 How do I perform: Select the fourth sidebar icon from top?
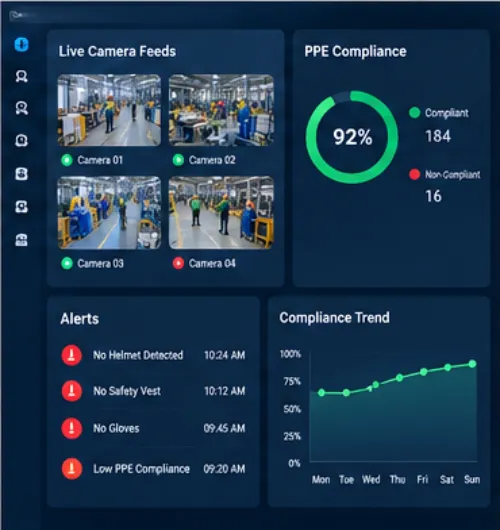point(22,140)
